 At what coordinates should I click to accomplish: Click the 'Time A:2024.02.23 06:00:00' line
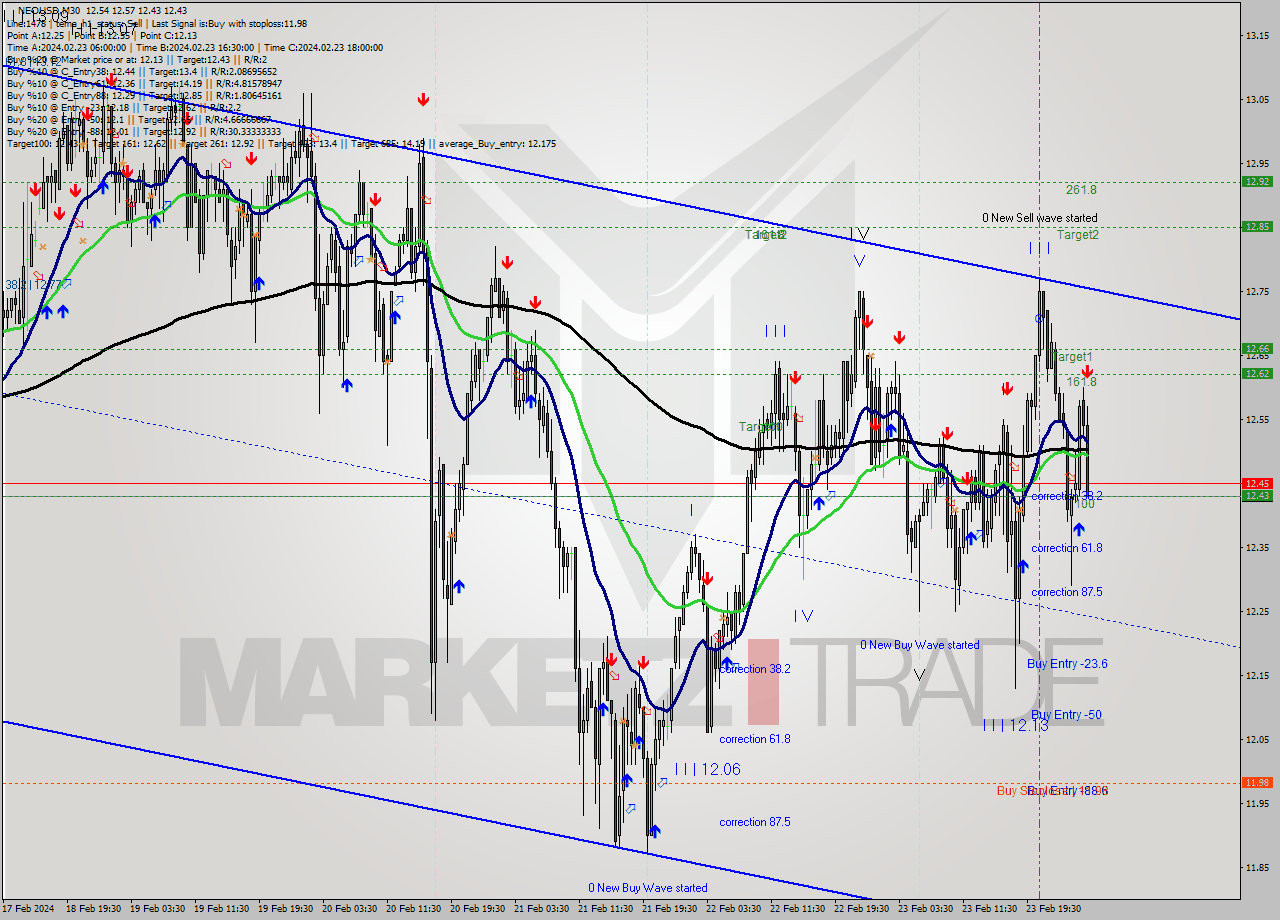tap(67, 47)
